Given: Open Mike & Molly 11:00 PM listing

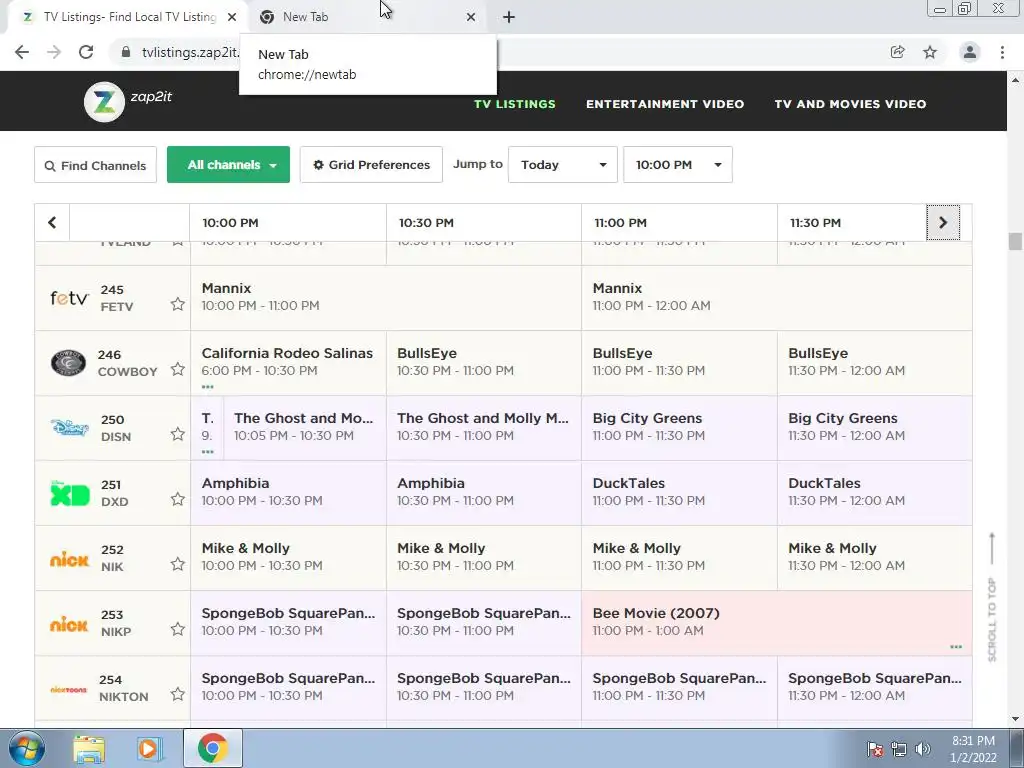Looking at the screenshot, I should click(679, 557).
